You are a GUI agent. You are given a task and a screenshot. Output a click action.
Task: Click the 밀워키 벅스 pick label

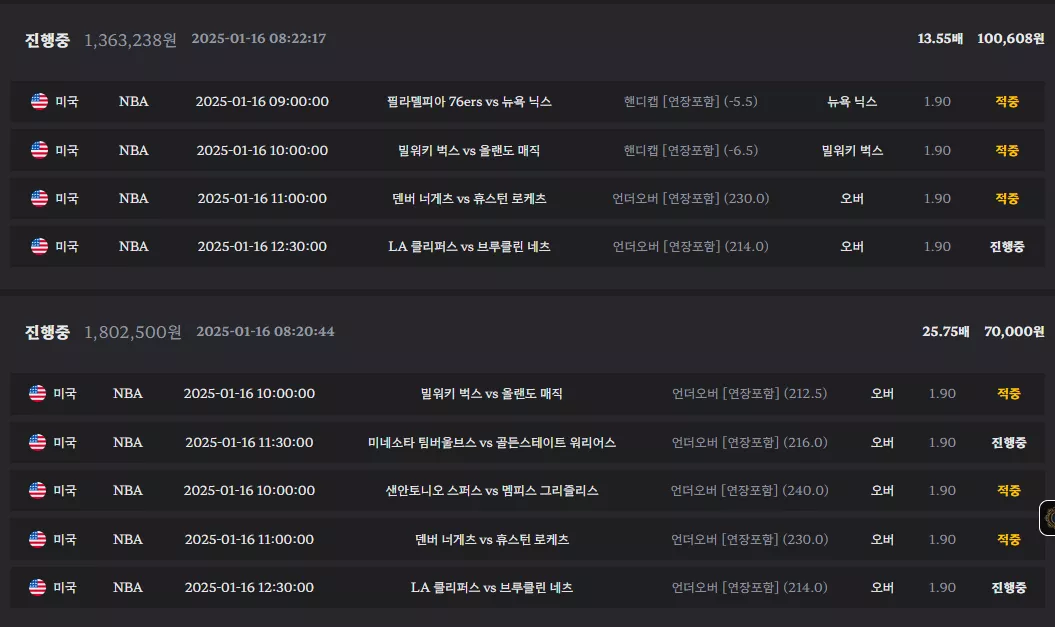(852, 150)
